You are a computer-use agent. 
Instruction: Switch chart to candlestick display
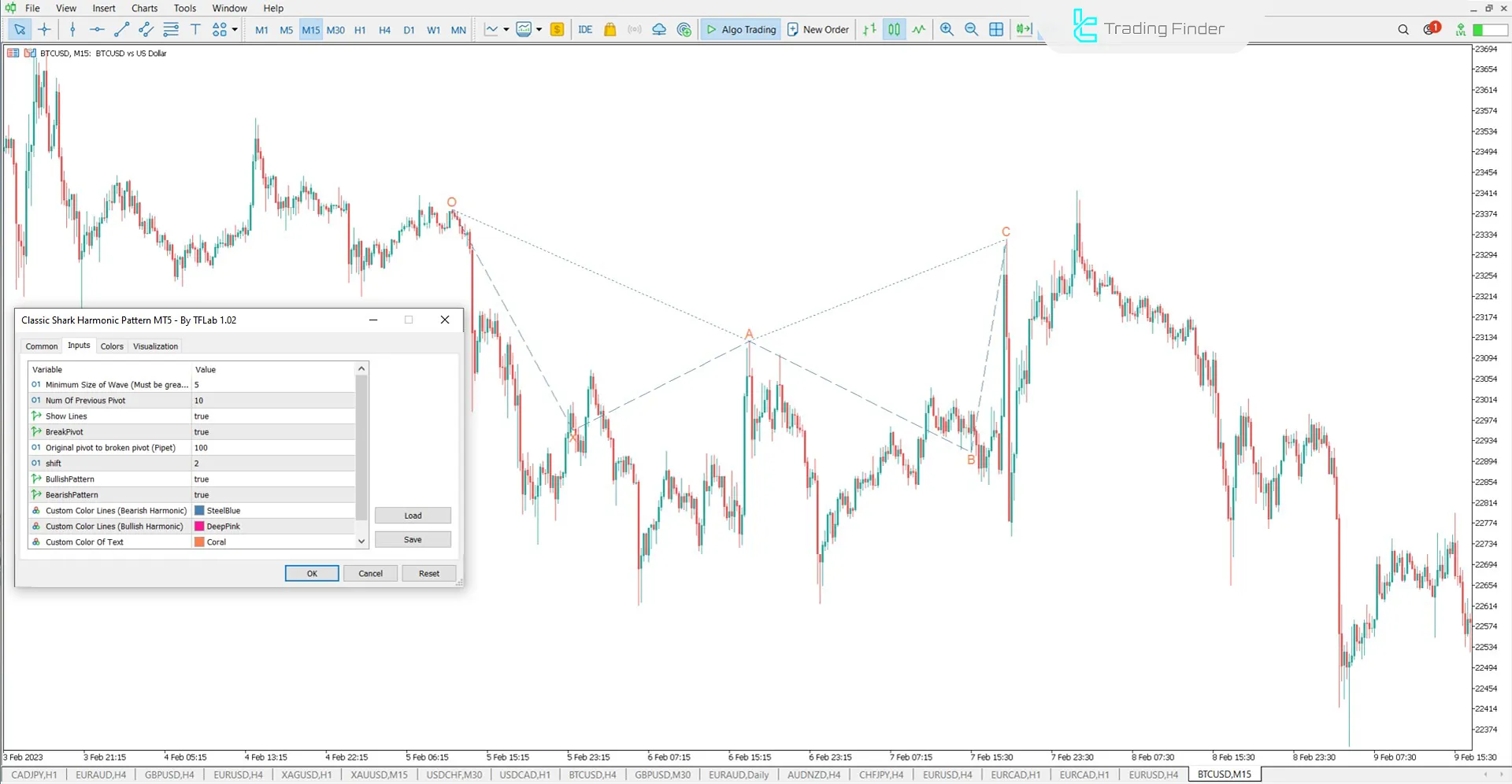pos(894,29)
